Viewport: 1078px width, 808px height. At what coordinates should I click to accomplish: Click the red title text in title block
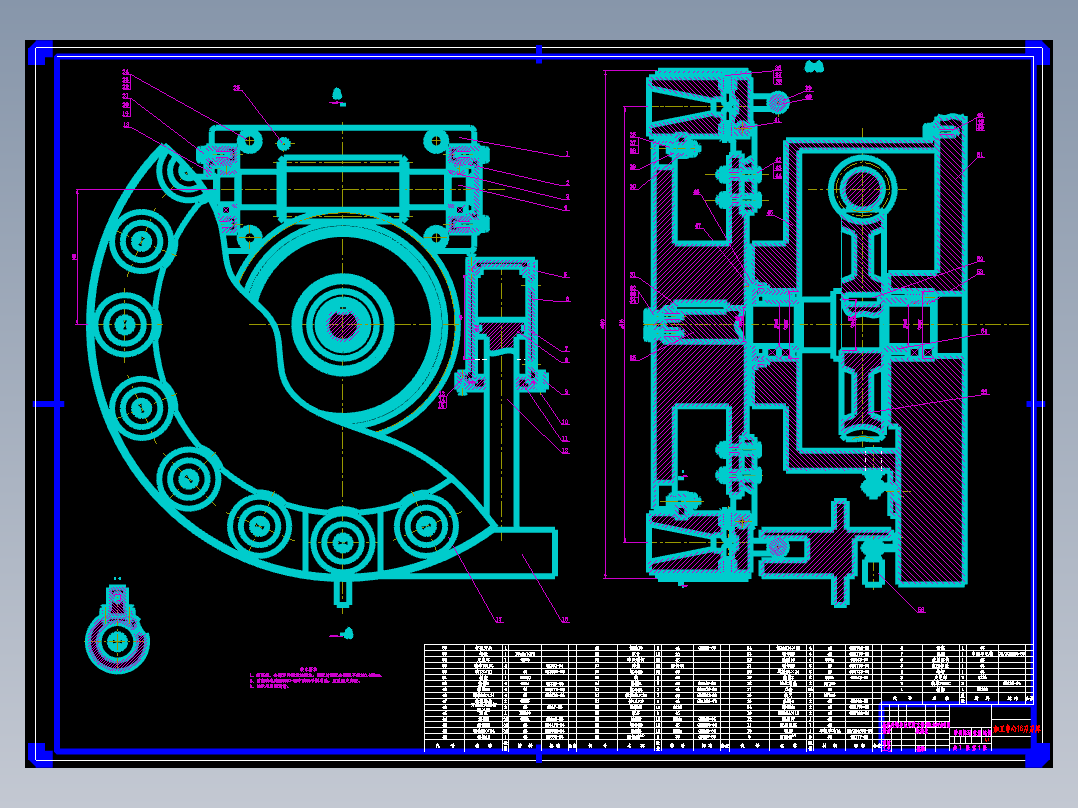(x=1016, y=728)
